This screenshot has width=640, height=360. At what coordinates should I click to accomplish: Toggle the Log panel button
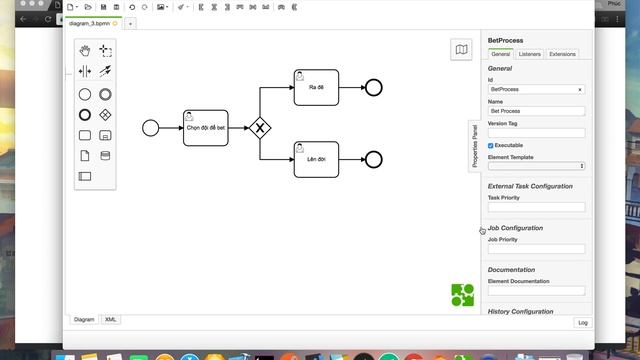coord(583,322)
